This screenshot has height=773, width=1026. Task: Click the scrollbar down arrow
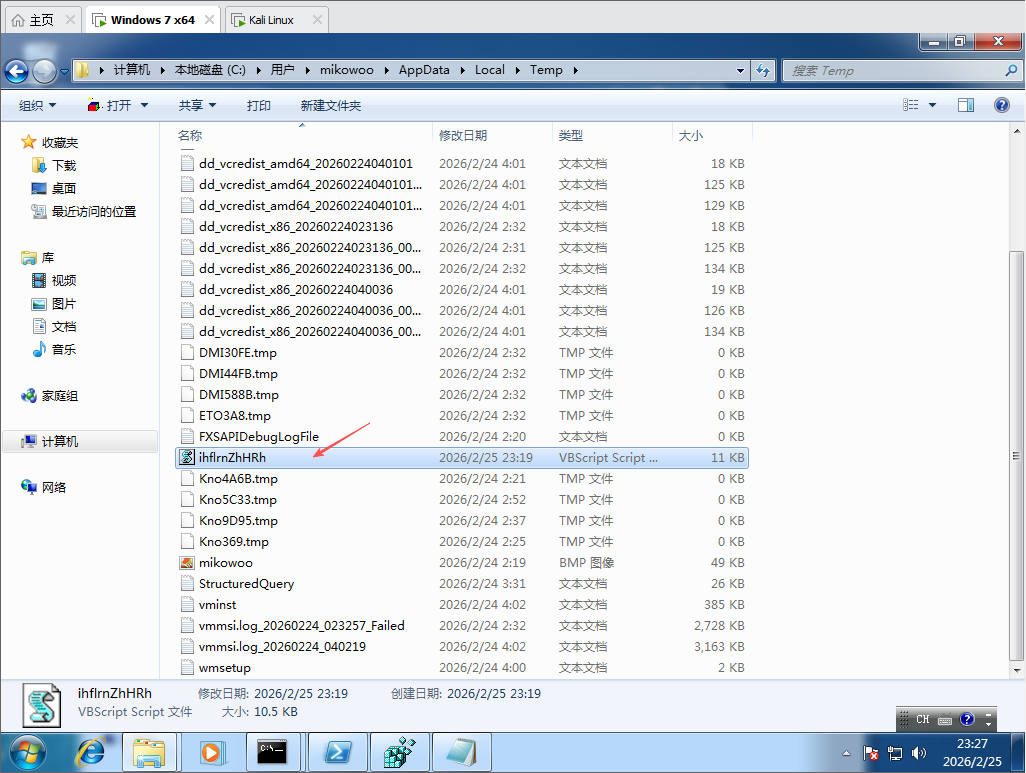1016,670
